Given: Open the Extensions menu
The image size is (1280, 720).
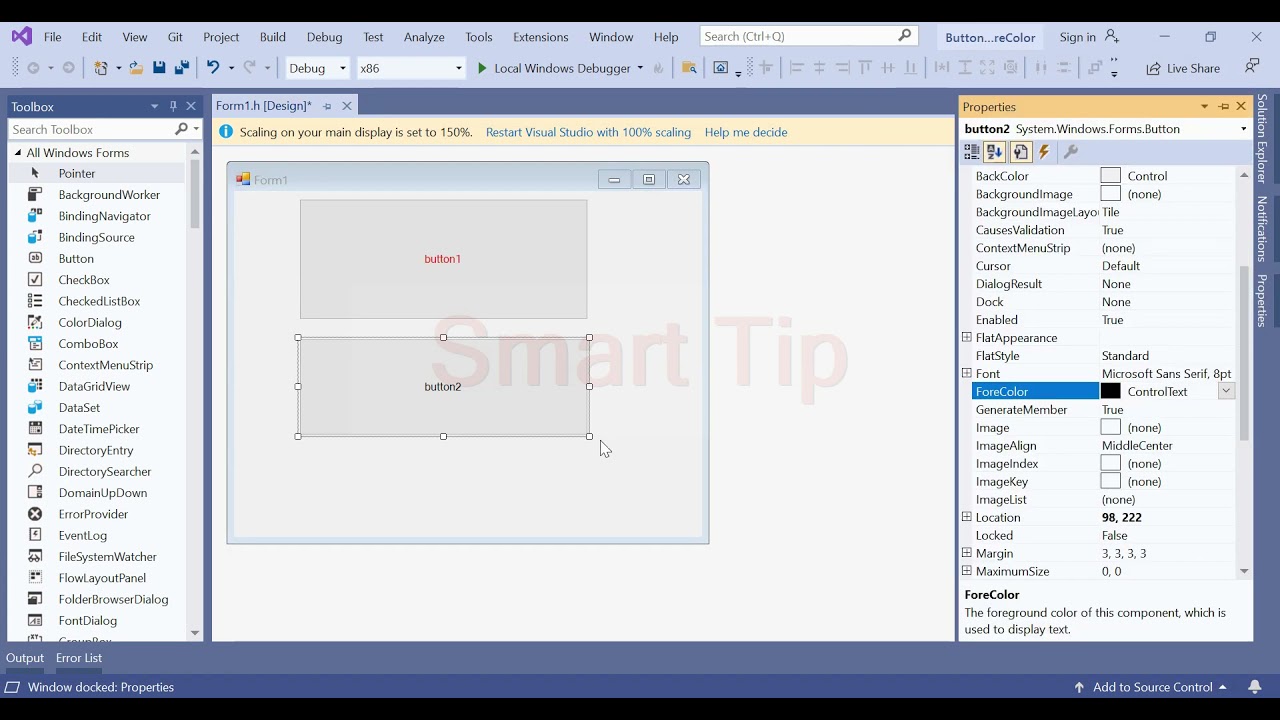Looking at the screenshot, I should point(540,36).
